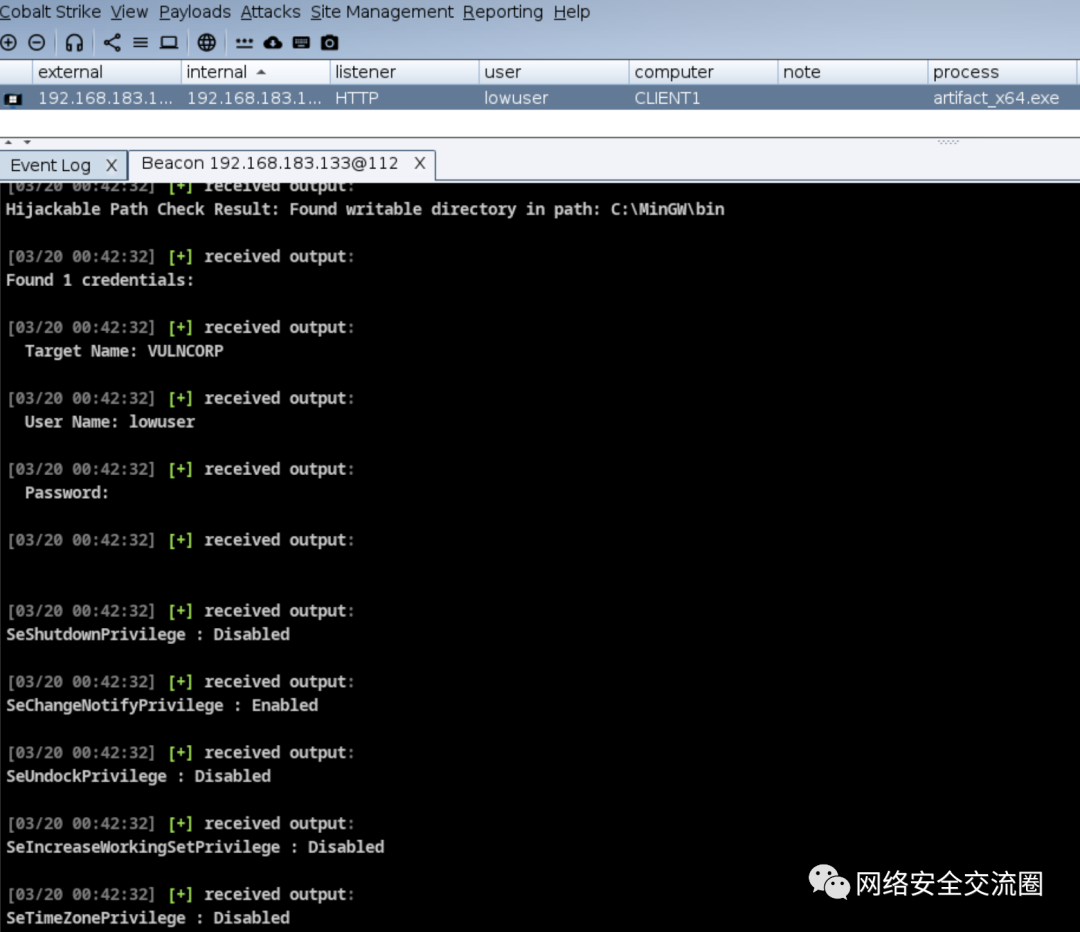1080x932 pixels.
Task: Click the beacon session icon in CLIENT1 row
Action: [12, 99]
